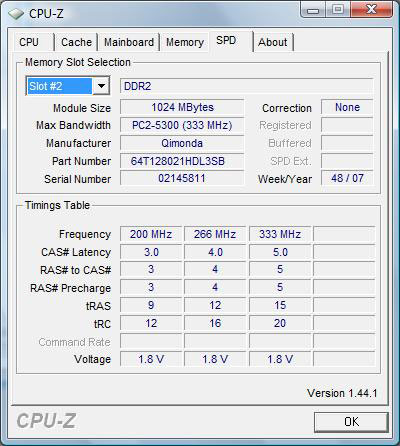Click the CPU-Z chip icon in title bar
This screenshot has width=400, height=446.
click(x=16, y=14)
